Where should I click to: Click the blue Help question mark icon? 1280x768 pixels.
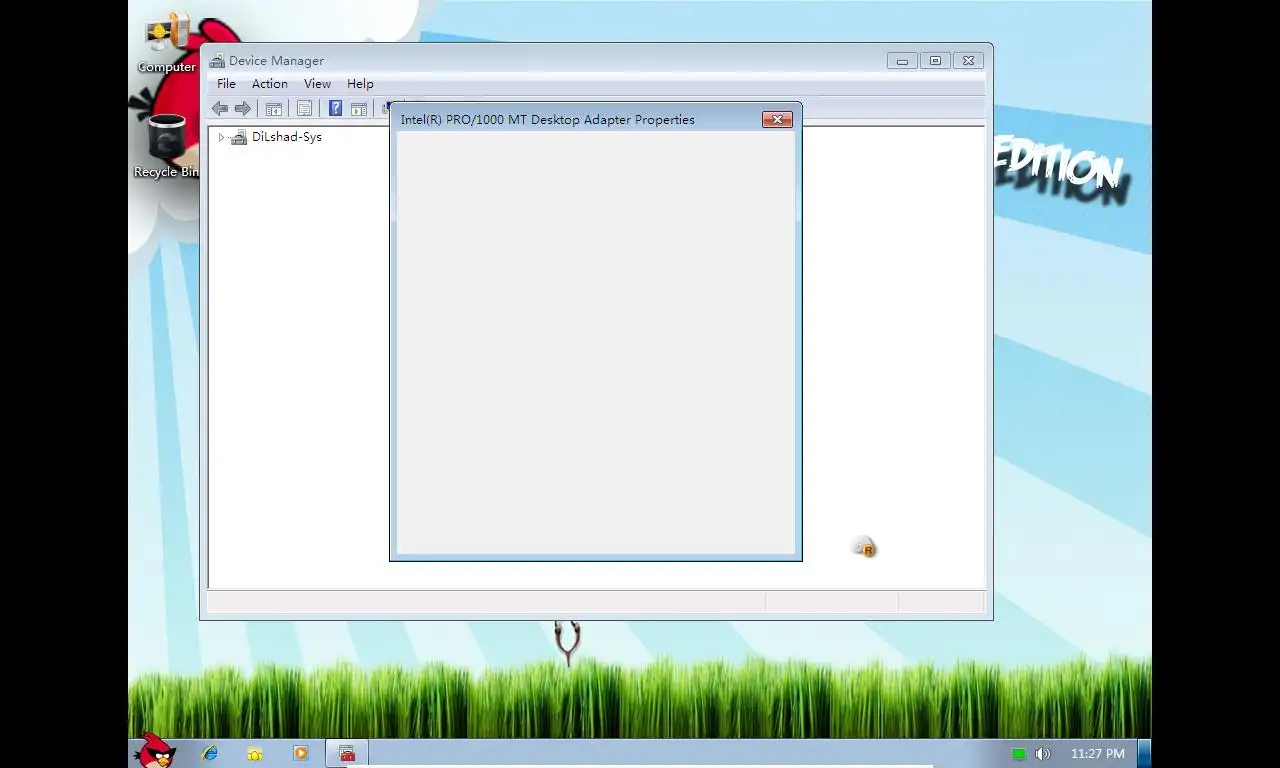click(335, 109)
